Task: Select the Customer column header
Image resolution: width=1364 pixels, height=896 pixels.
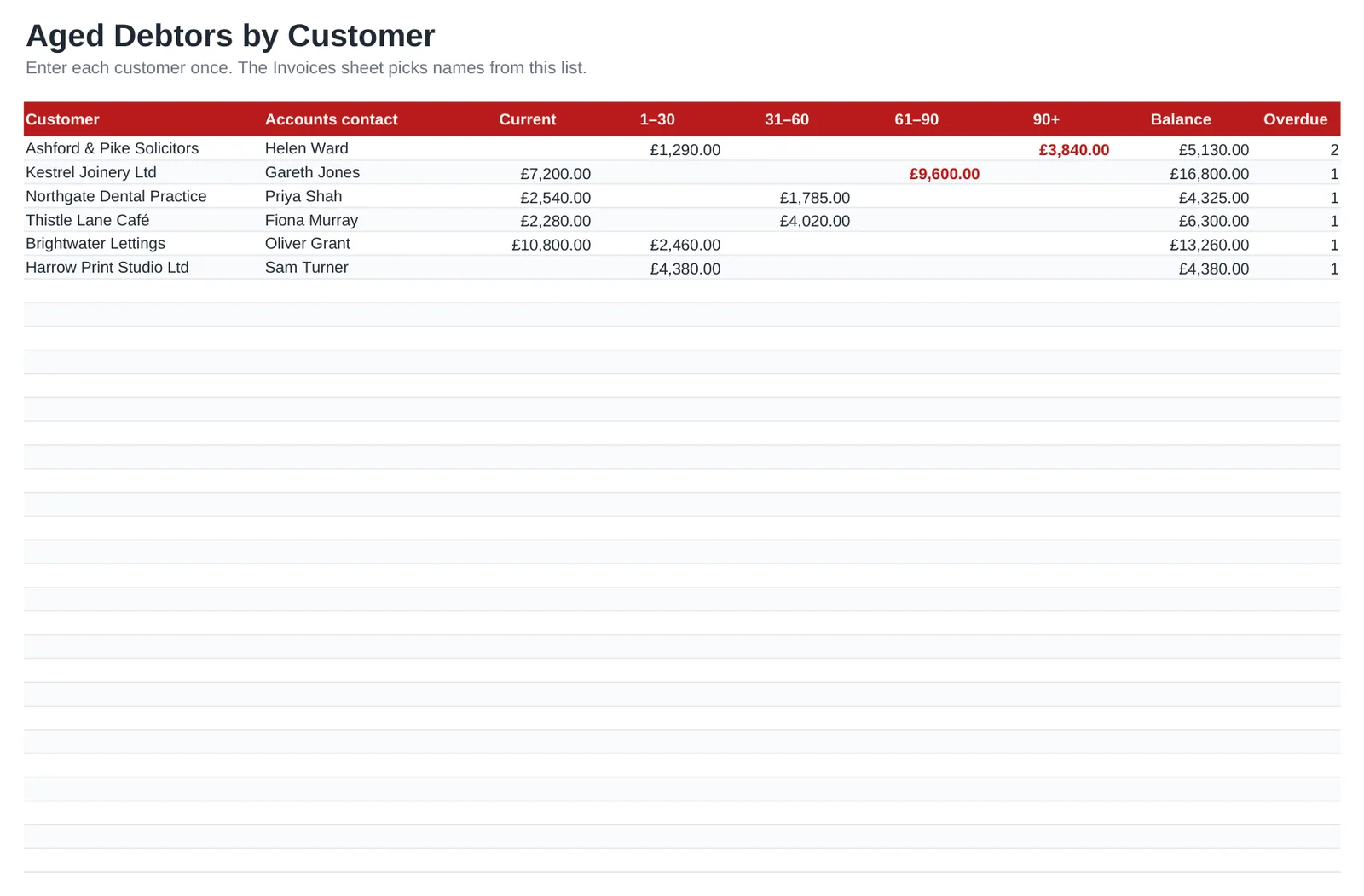Action: tap(62, 119)
